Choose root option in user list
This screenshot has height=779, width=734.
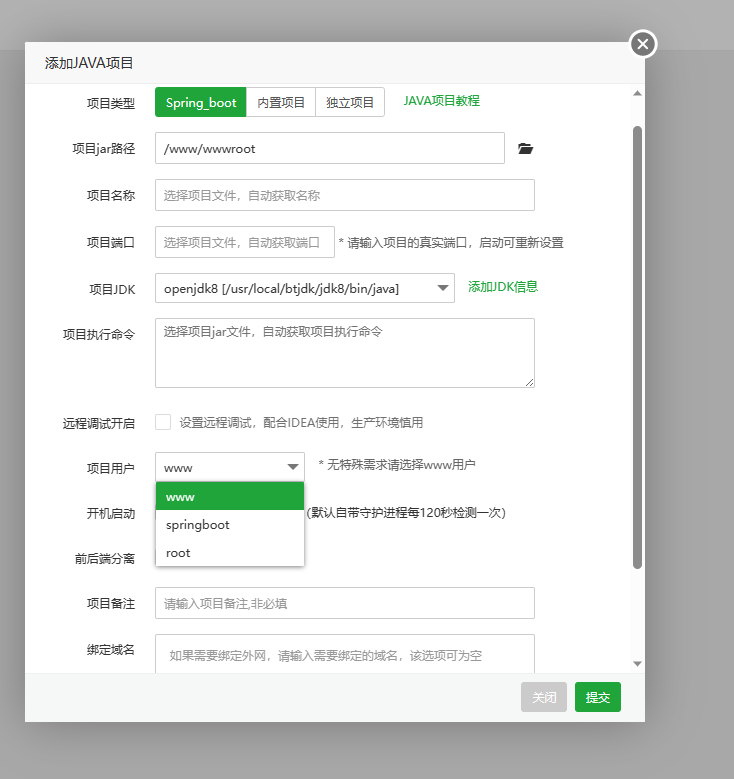coord(230,552)
